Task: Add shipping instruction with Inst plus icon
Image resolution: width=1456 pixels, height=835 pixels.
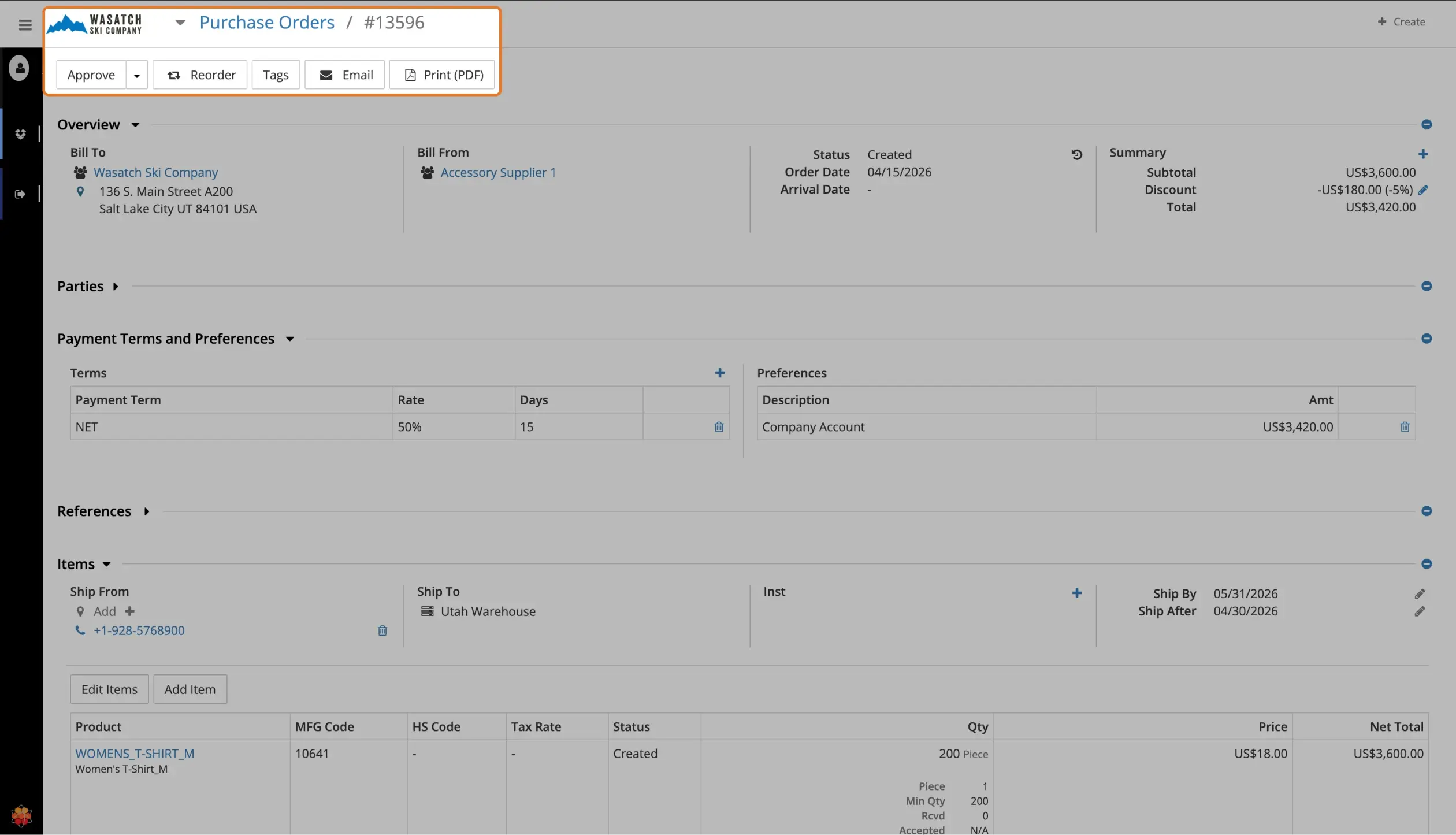Action: [x=1077, y=593]
